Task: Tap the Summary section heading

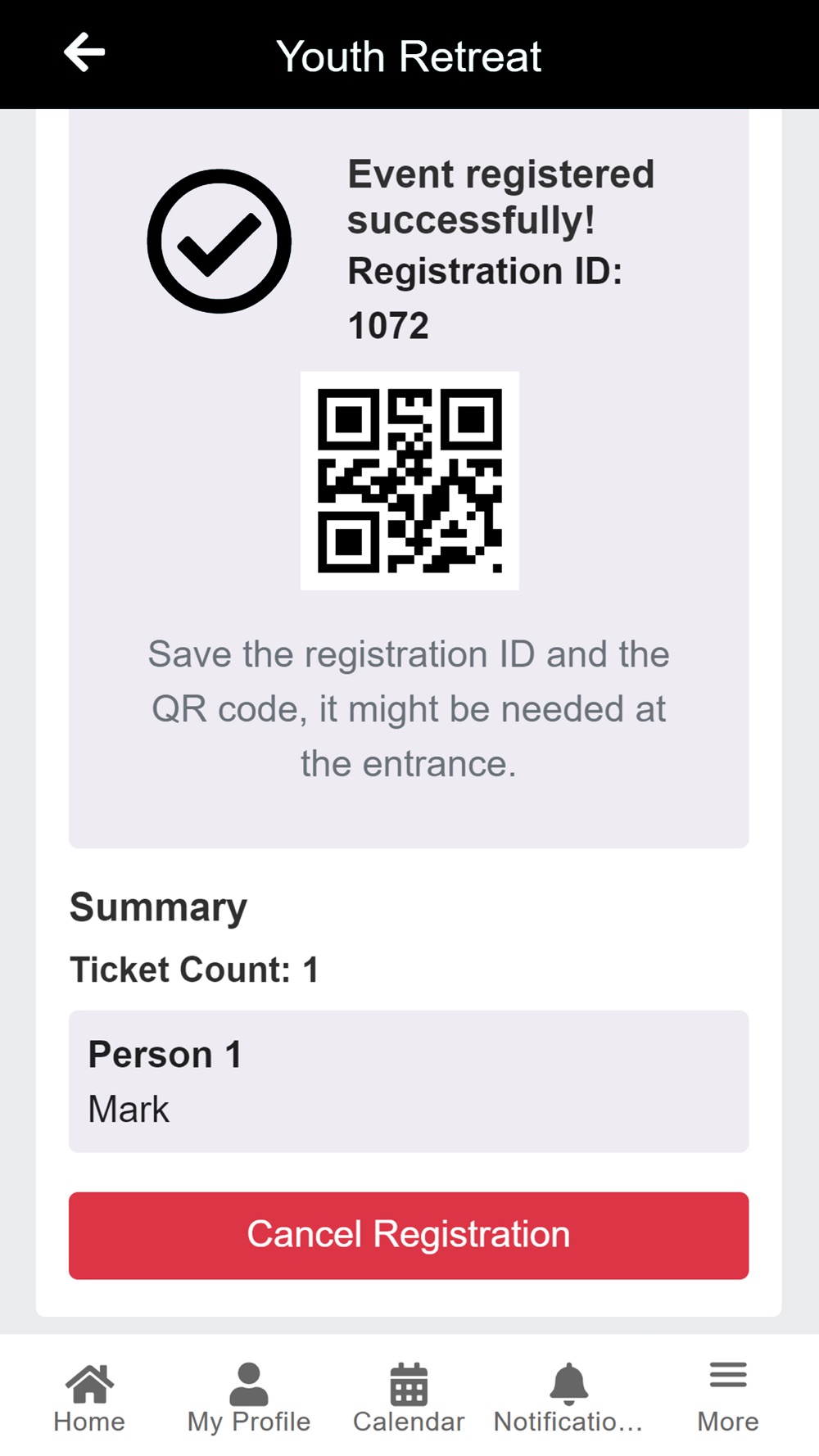Action: point(158,908)
